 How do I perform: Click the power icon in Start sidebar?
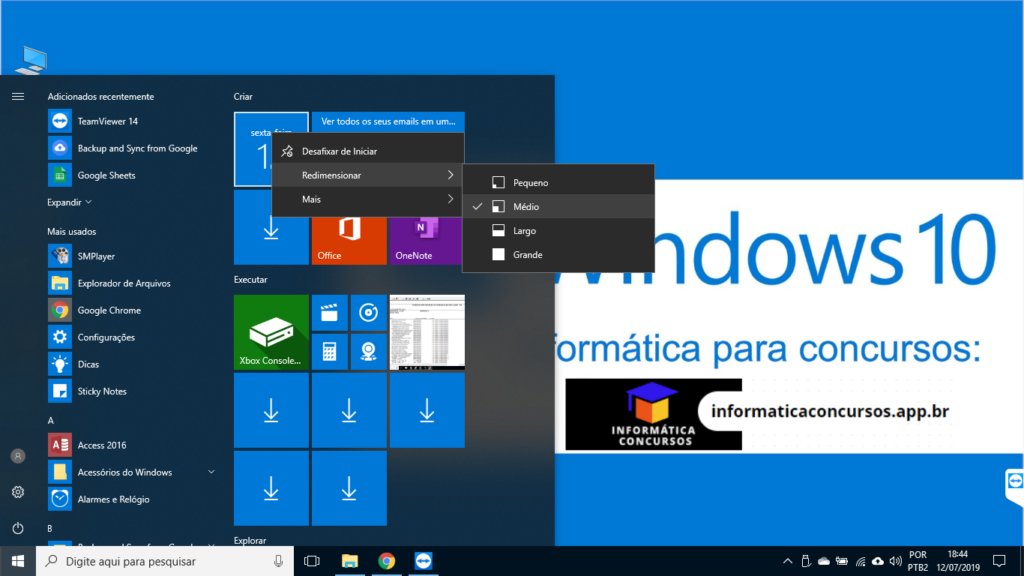(x=18, y=528)
